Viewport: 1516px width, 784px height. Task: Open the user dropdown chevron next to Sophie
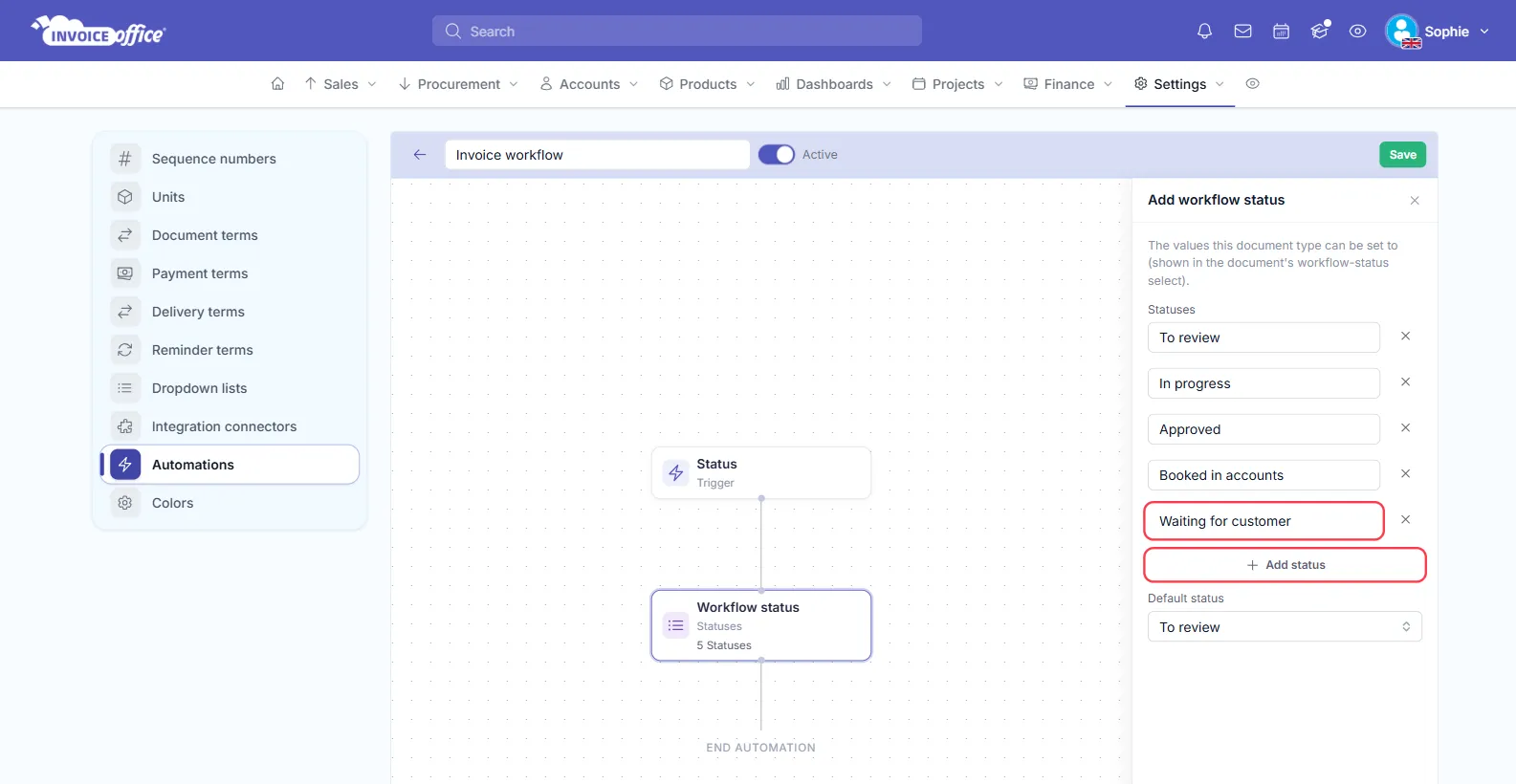(1484, 32)
